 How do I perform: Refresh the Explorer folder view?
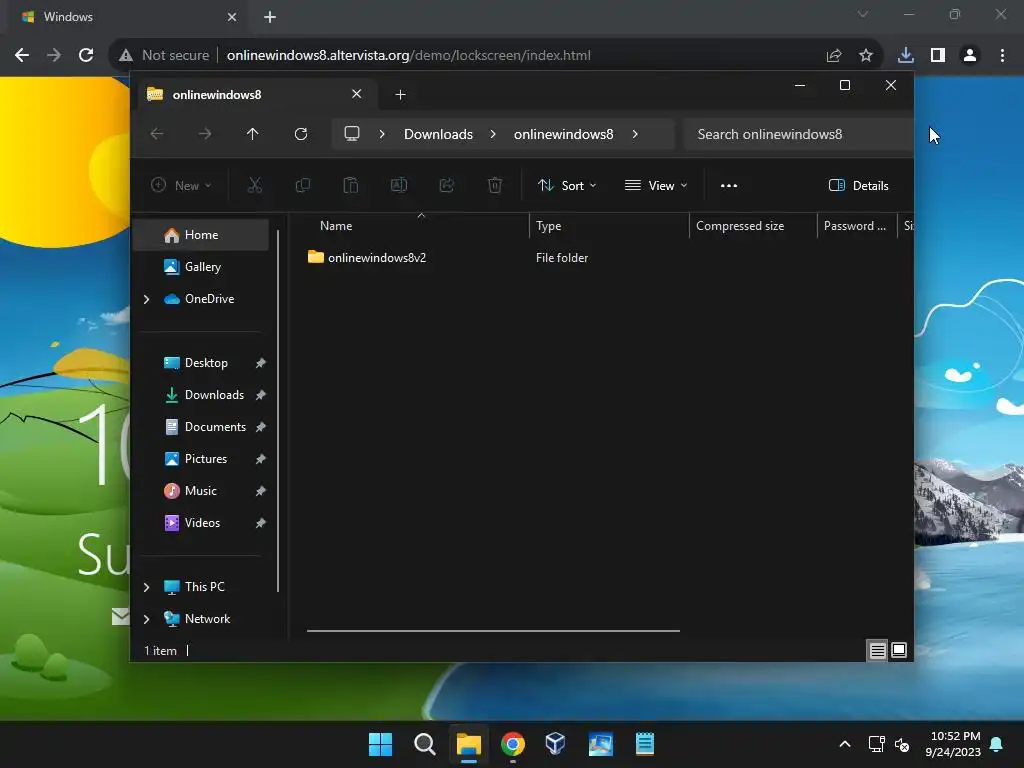pos(301,134)
